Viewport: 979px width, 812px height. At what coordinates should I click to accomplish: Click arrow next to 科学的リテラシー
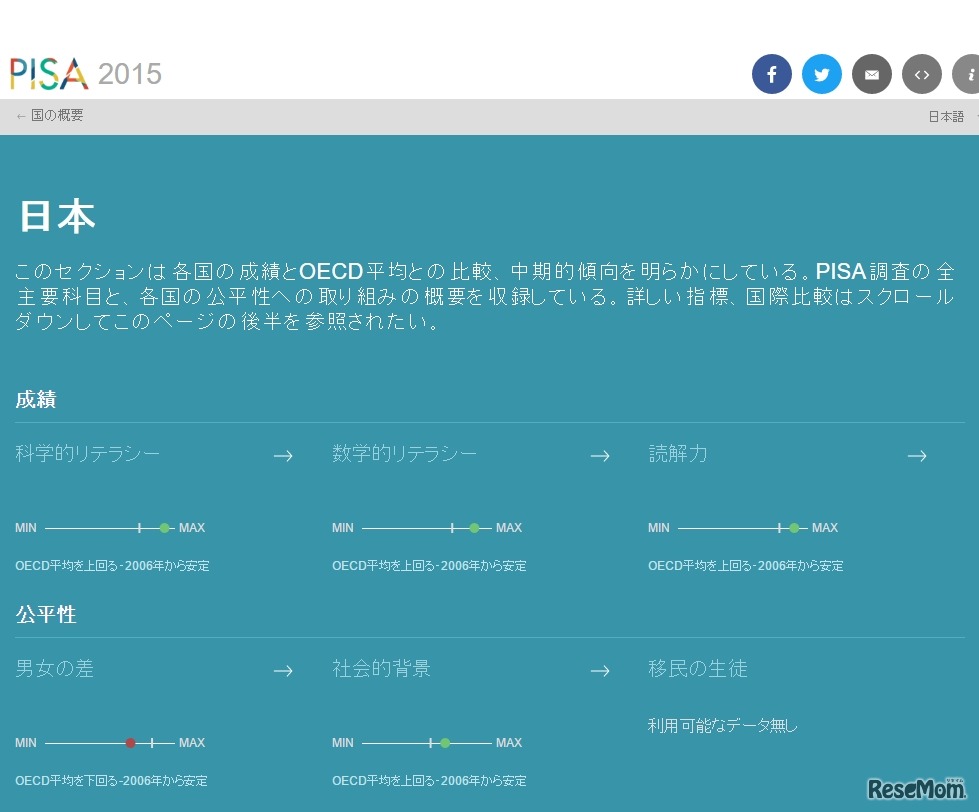283,456
